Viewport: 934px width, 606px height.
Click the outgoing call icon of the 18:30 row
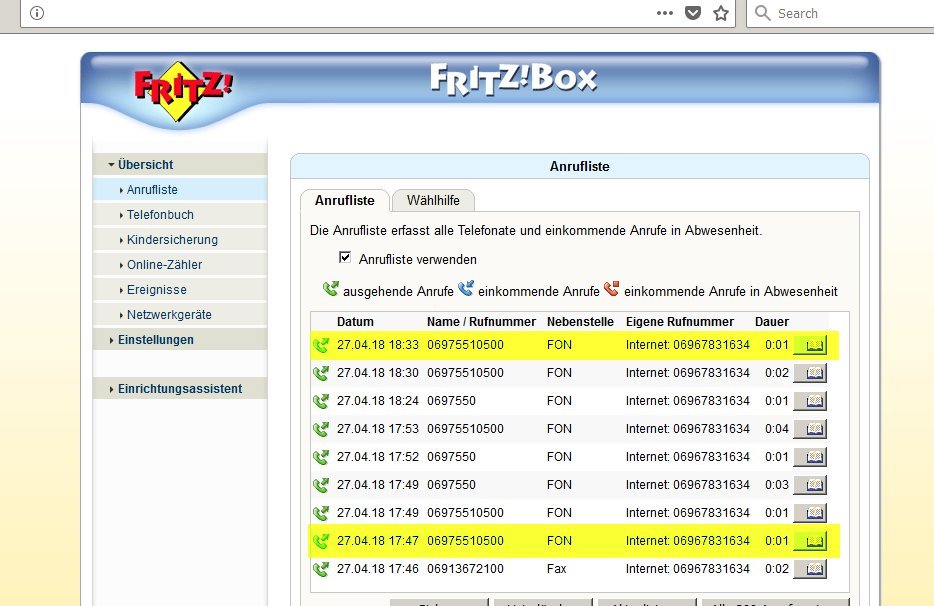point(321,373)
